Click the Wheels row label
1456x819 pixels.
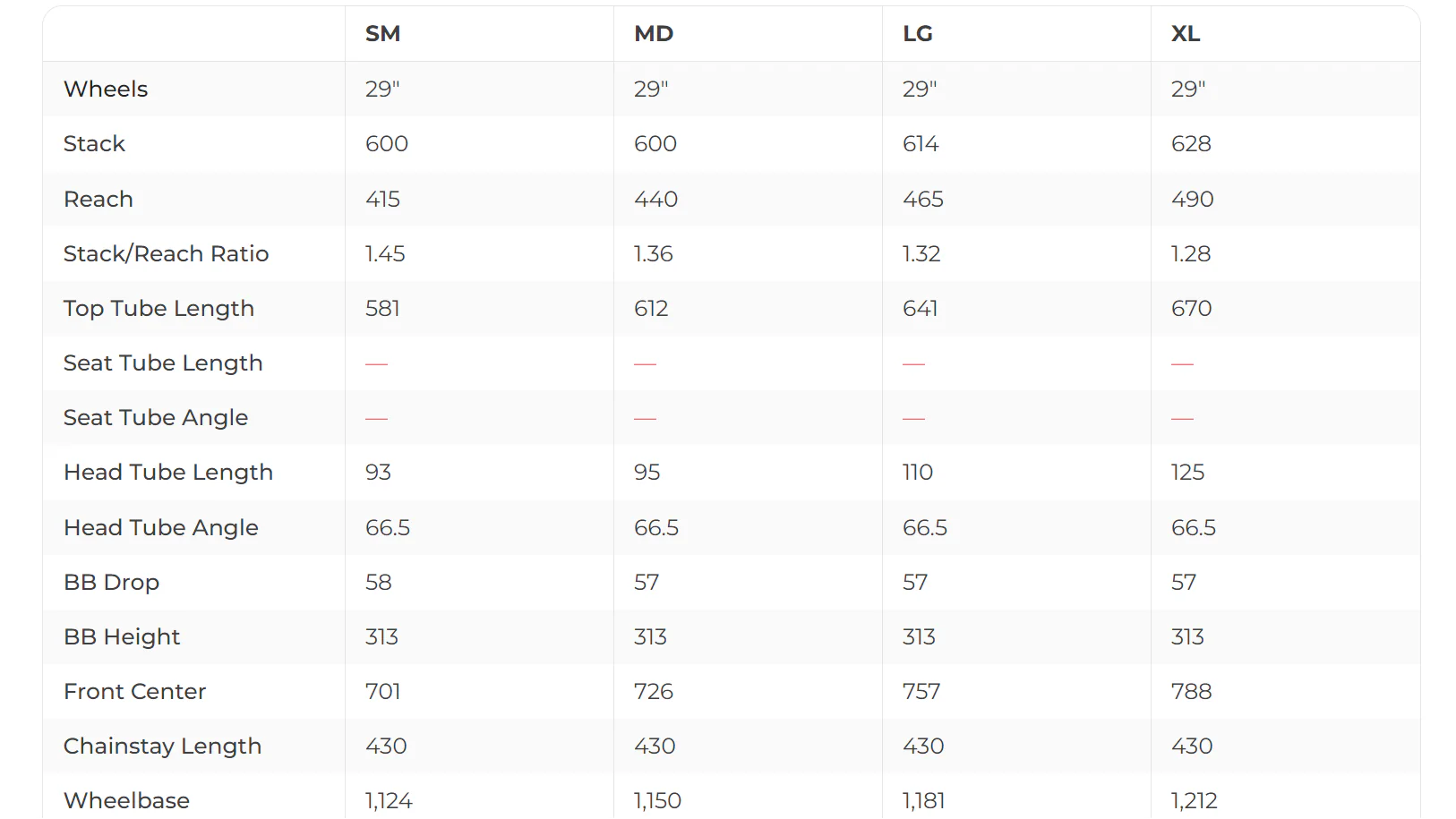tap(106, 90)
